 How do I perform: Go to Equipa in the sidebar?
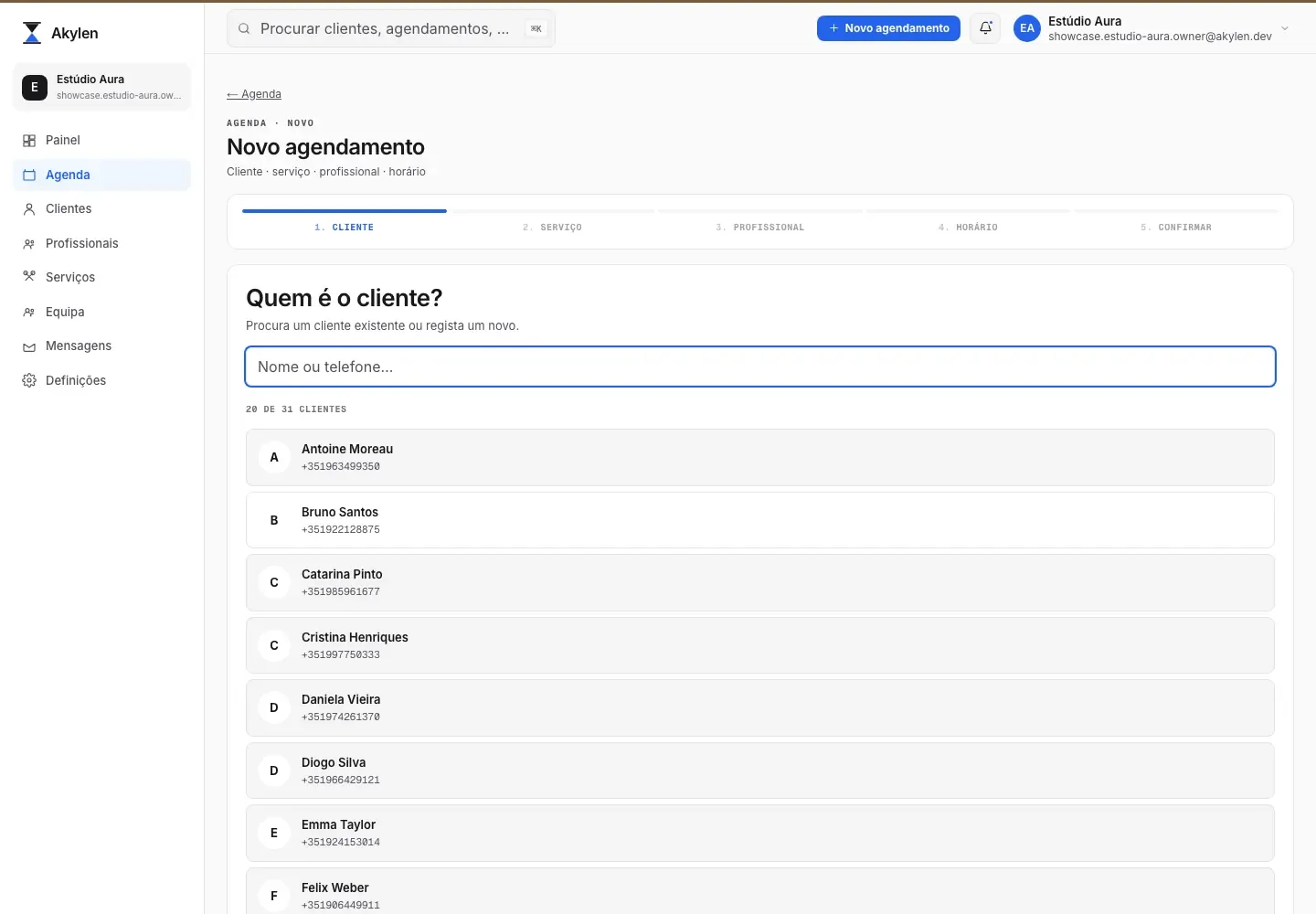click(102, 313)
